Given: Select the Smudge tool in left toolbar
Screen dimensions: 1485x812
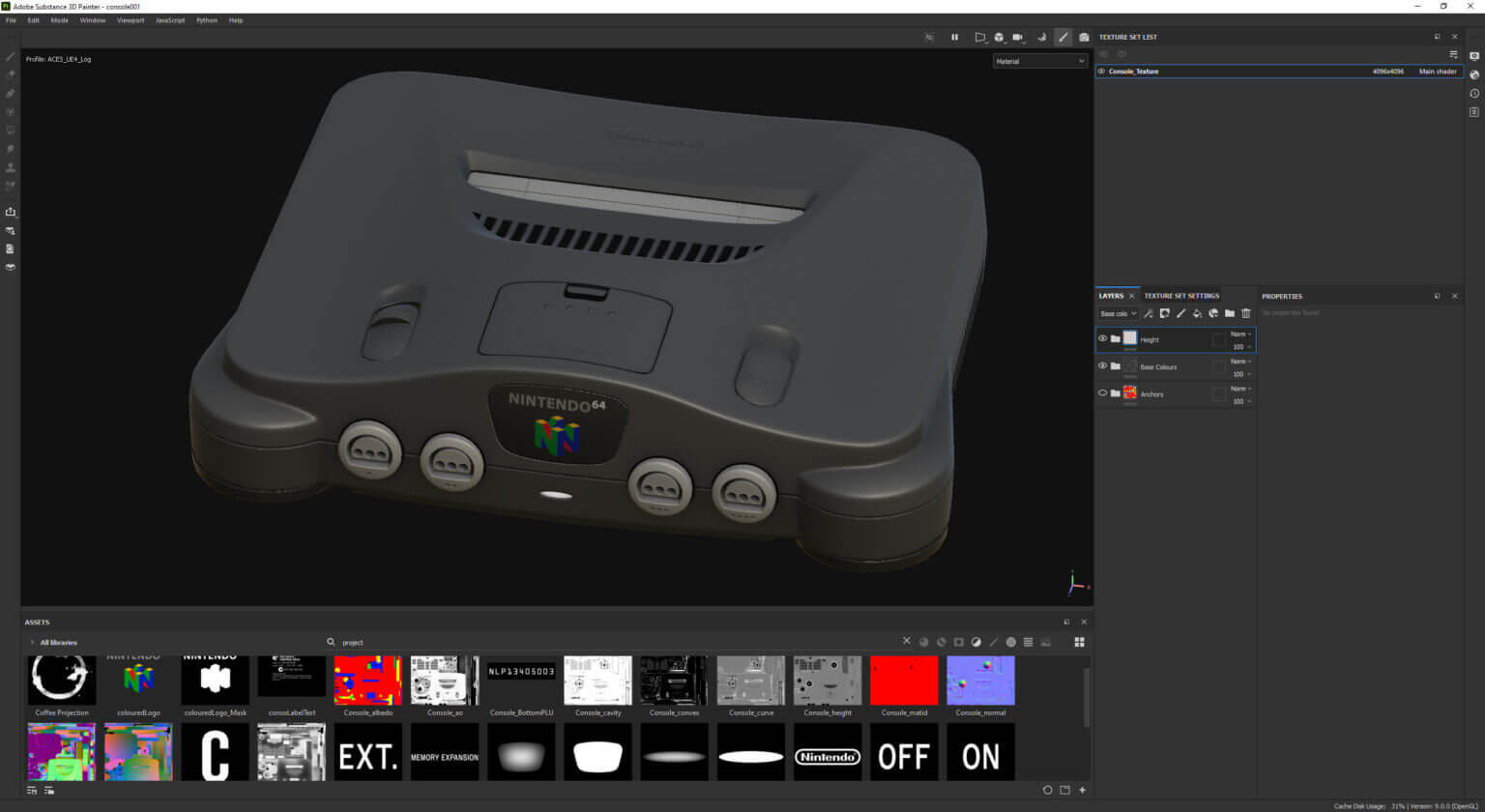Looking at the screenshot, I should [x=11, y=149].
